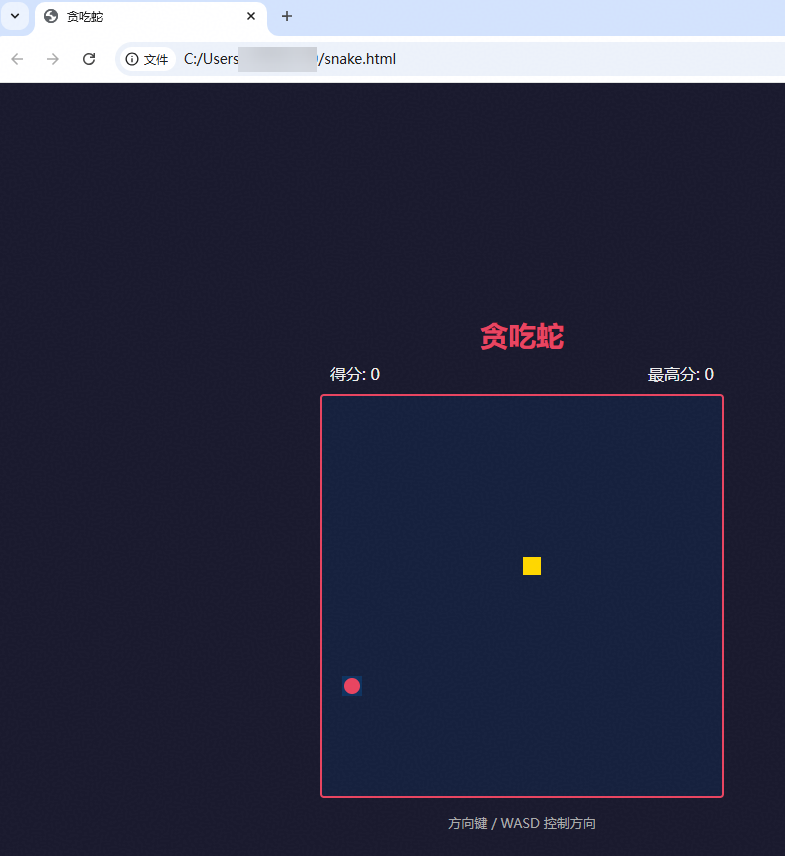This screenshot has width=785, height=856.
Task: Click the 得分: 0 score label
Action: pos(355,374)
